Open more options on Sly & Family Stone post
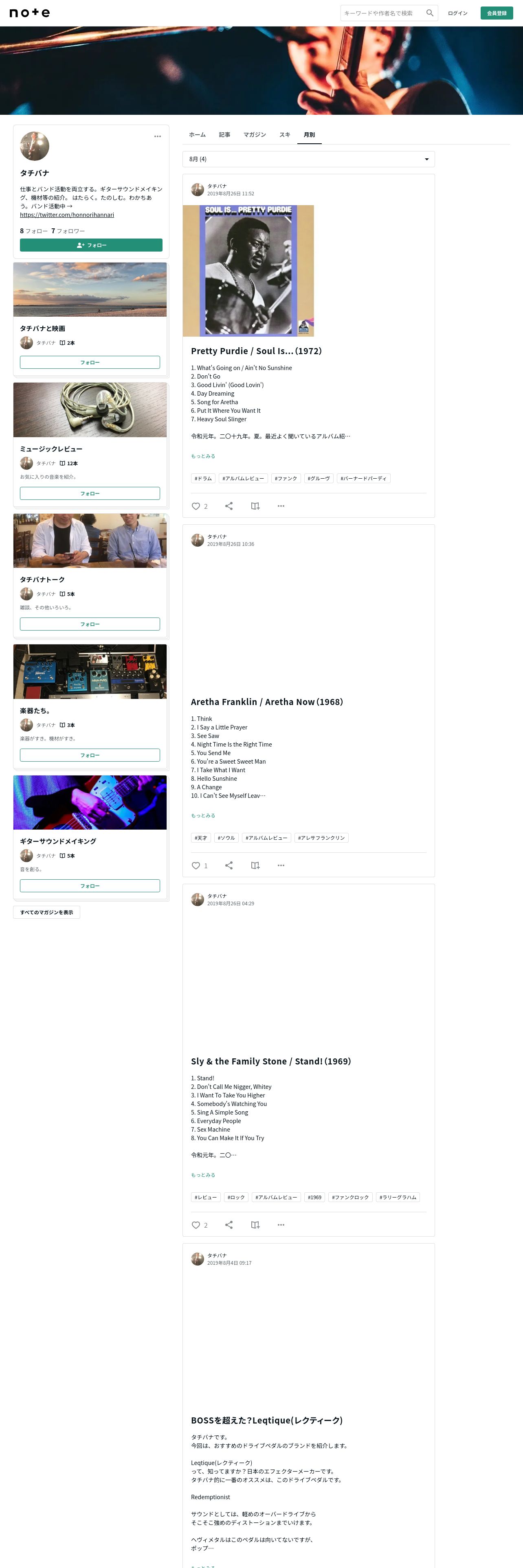This screenshot has height=1568, width=523. click(x=281, y=1225)
